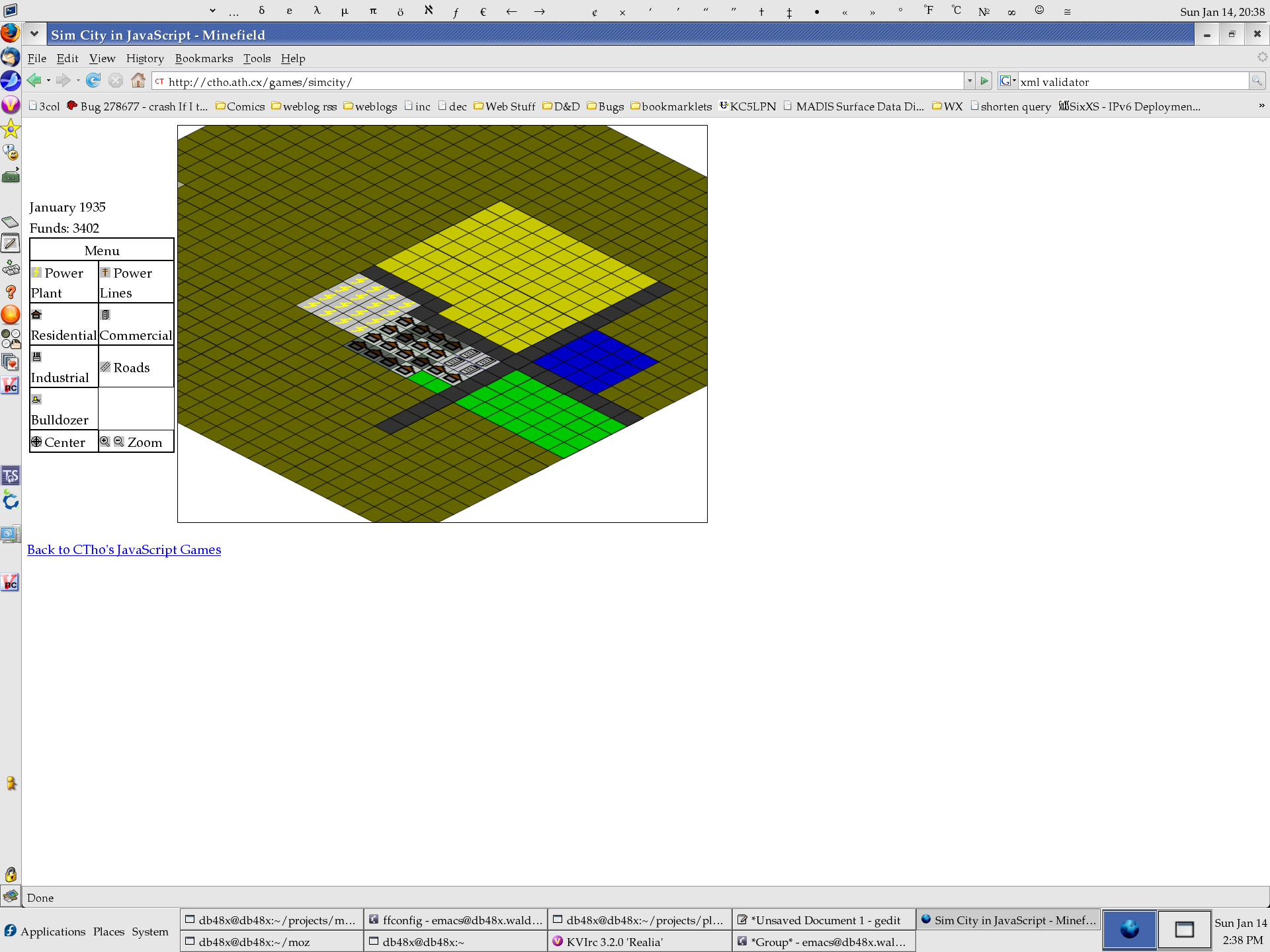The height and width of the screenshot is (952, 1270).
Task: Open the Edit menu
Action: [67, 58]
